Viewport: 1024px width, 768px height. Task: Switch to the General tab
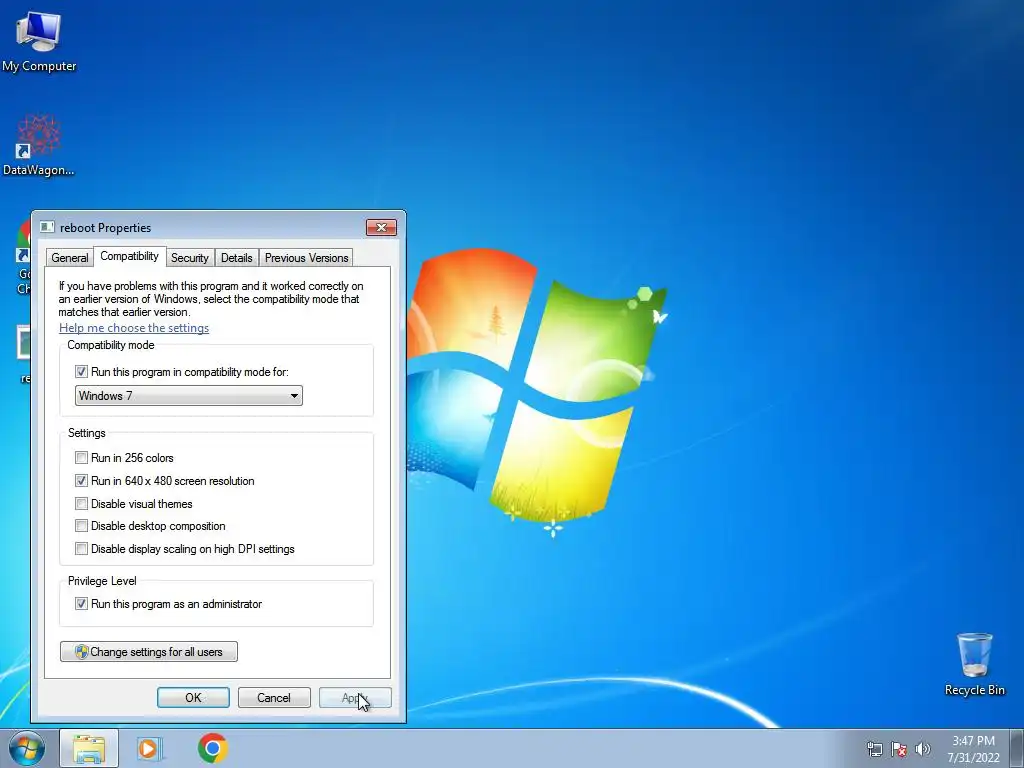(70, 258)
